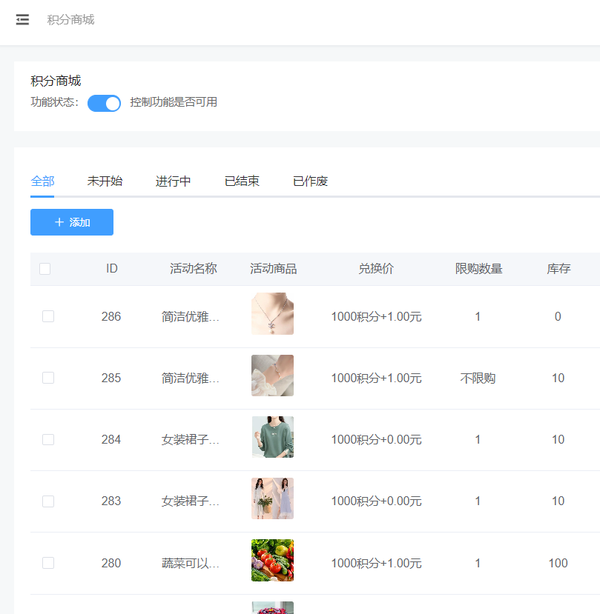The height and width of the screenshot is (614, 600).
Task: Click the 积分商城 breadcrumb in top bar
Action: coord(70,20)
